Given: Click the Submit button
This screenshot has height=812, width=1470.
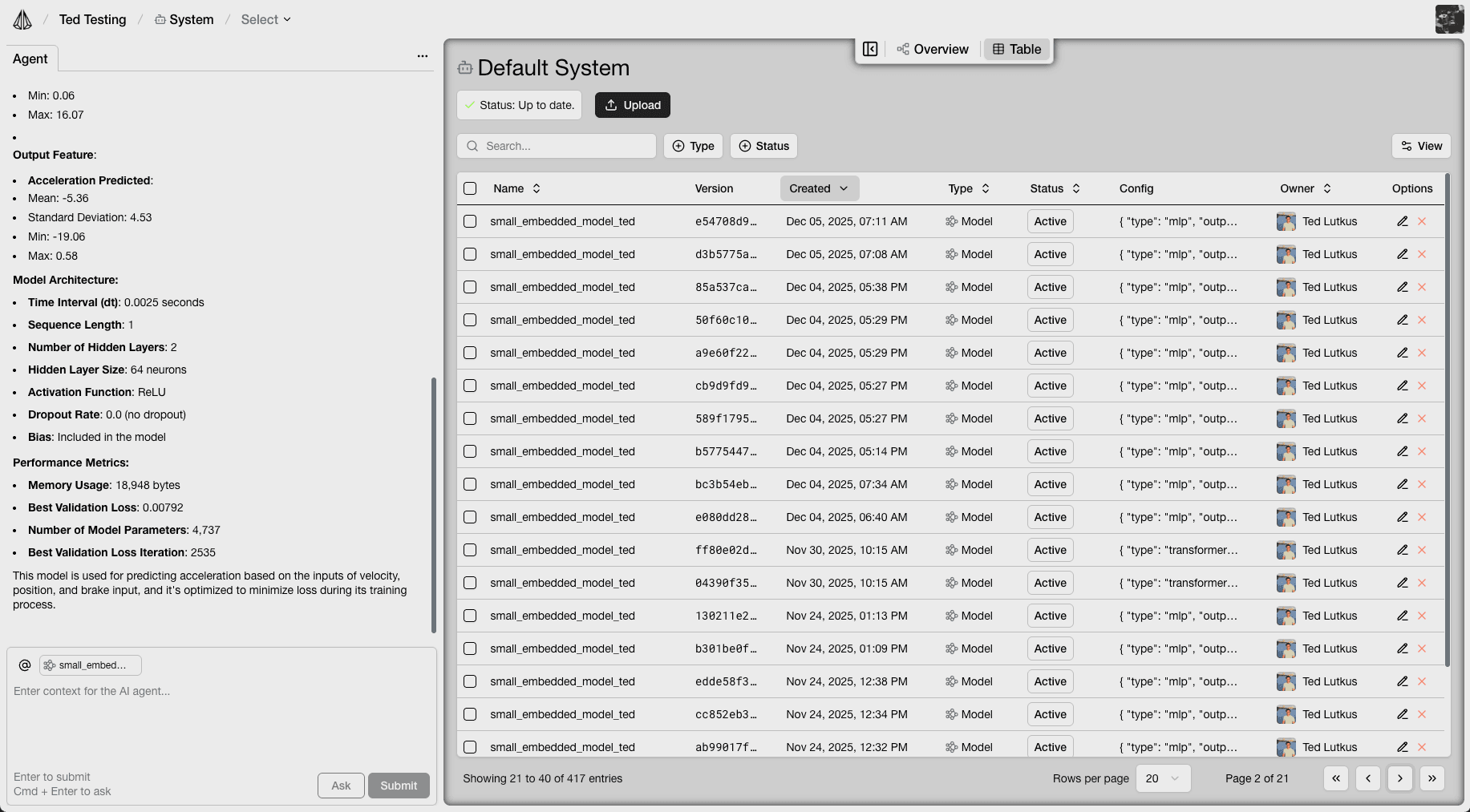Looking at the screenshot, I should click(399, 786).
